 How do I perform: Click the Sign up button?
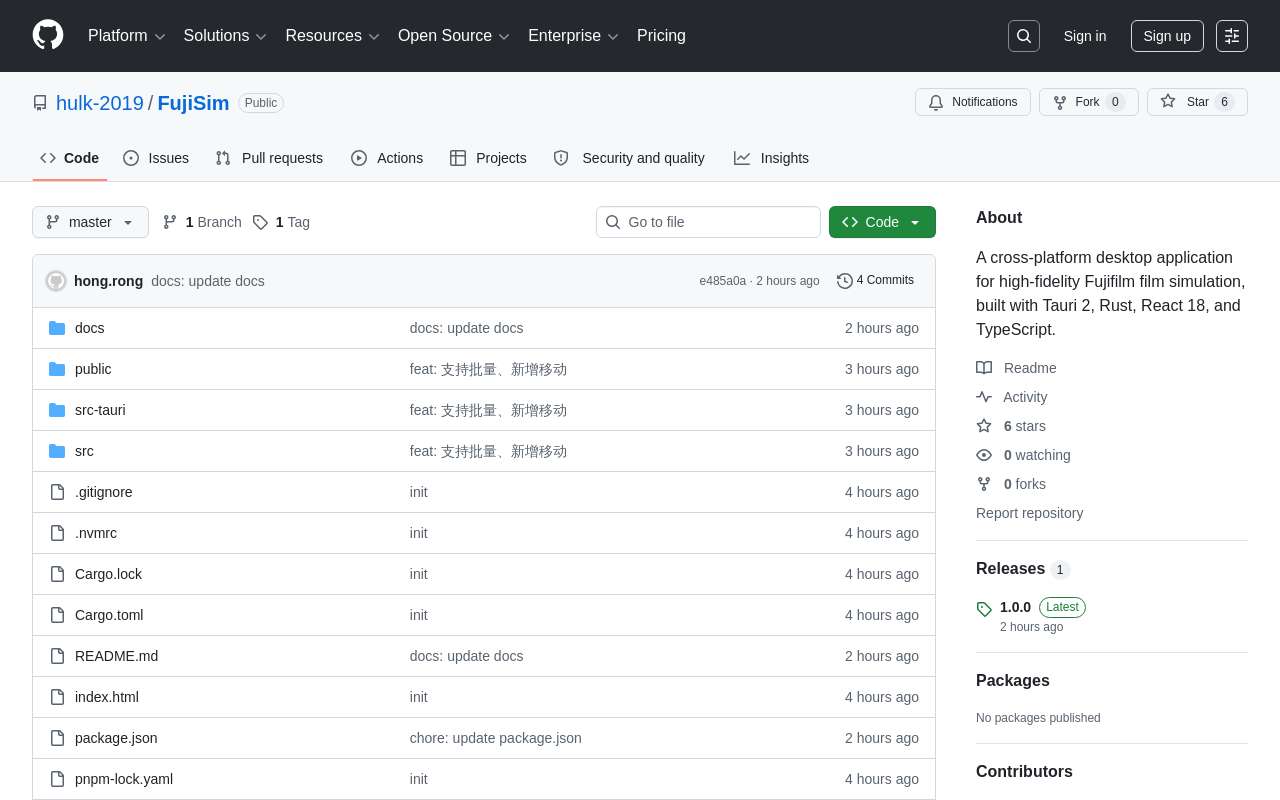[x=1167, y=36]
